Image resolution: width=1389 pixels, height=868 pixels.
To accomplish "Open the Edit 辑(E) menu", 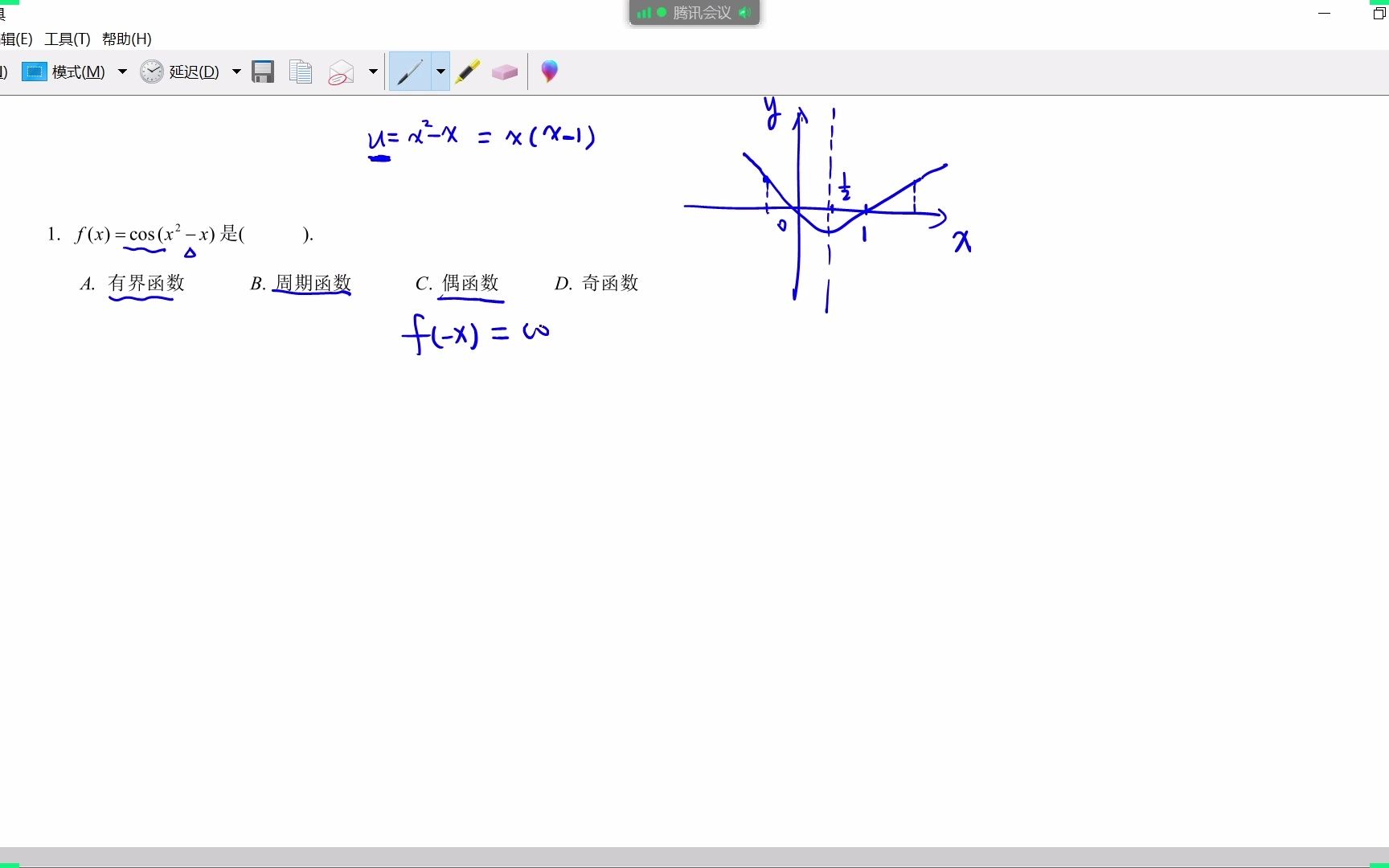I will (x=17, y=39).
